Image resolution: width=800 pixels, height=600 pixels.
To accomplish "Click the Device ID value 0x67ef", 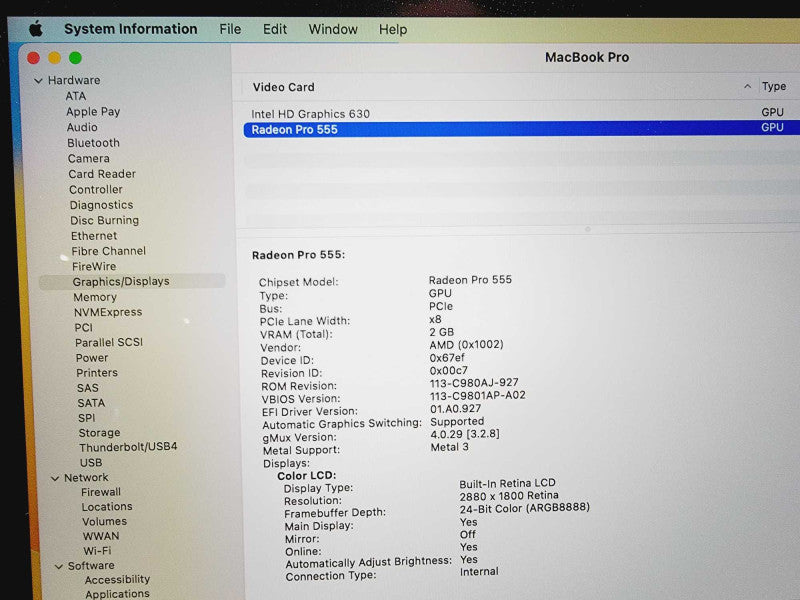I will pos(447,358).
